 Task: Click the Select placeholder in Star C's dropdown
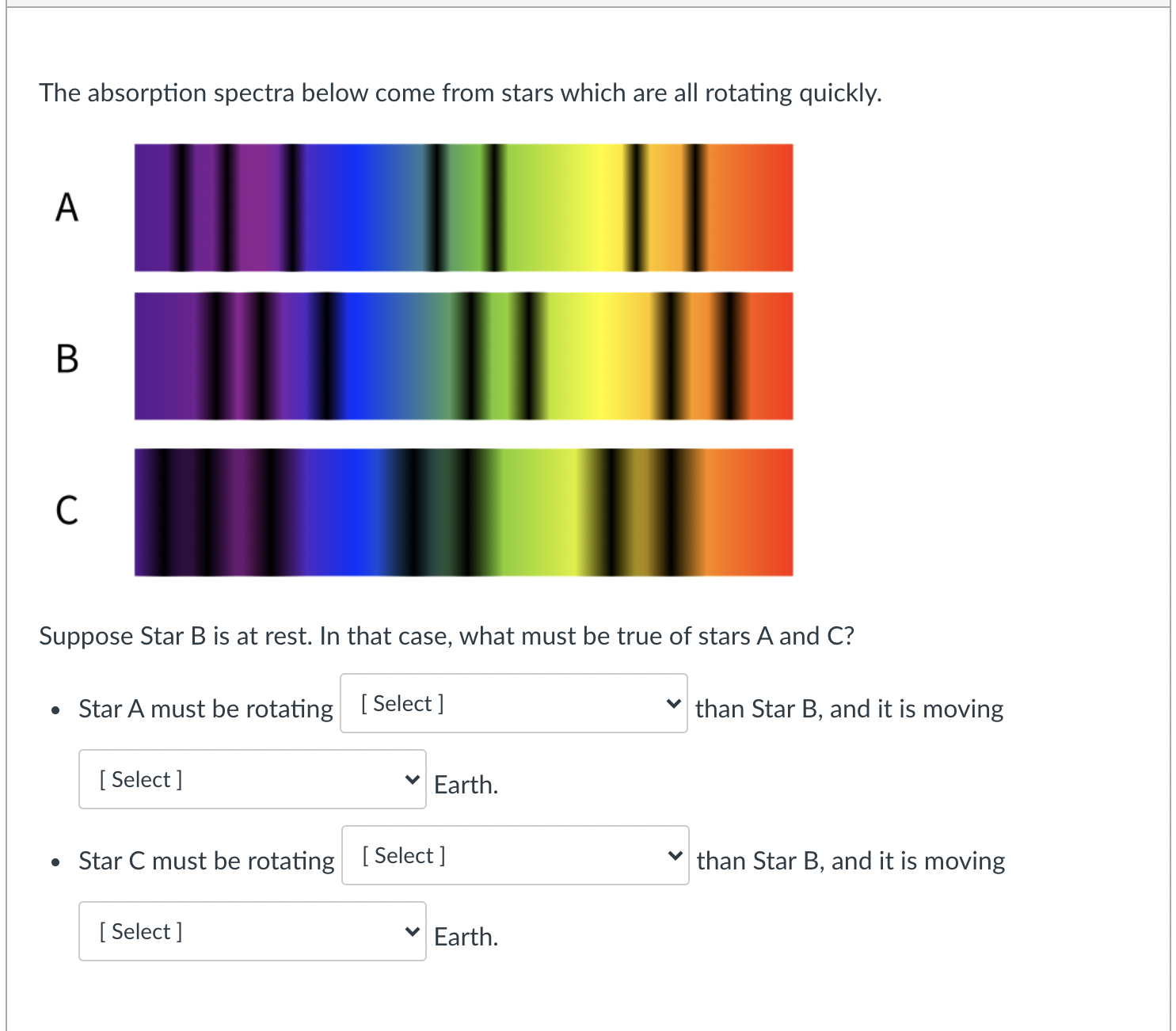402,855
